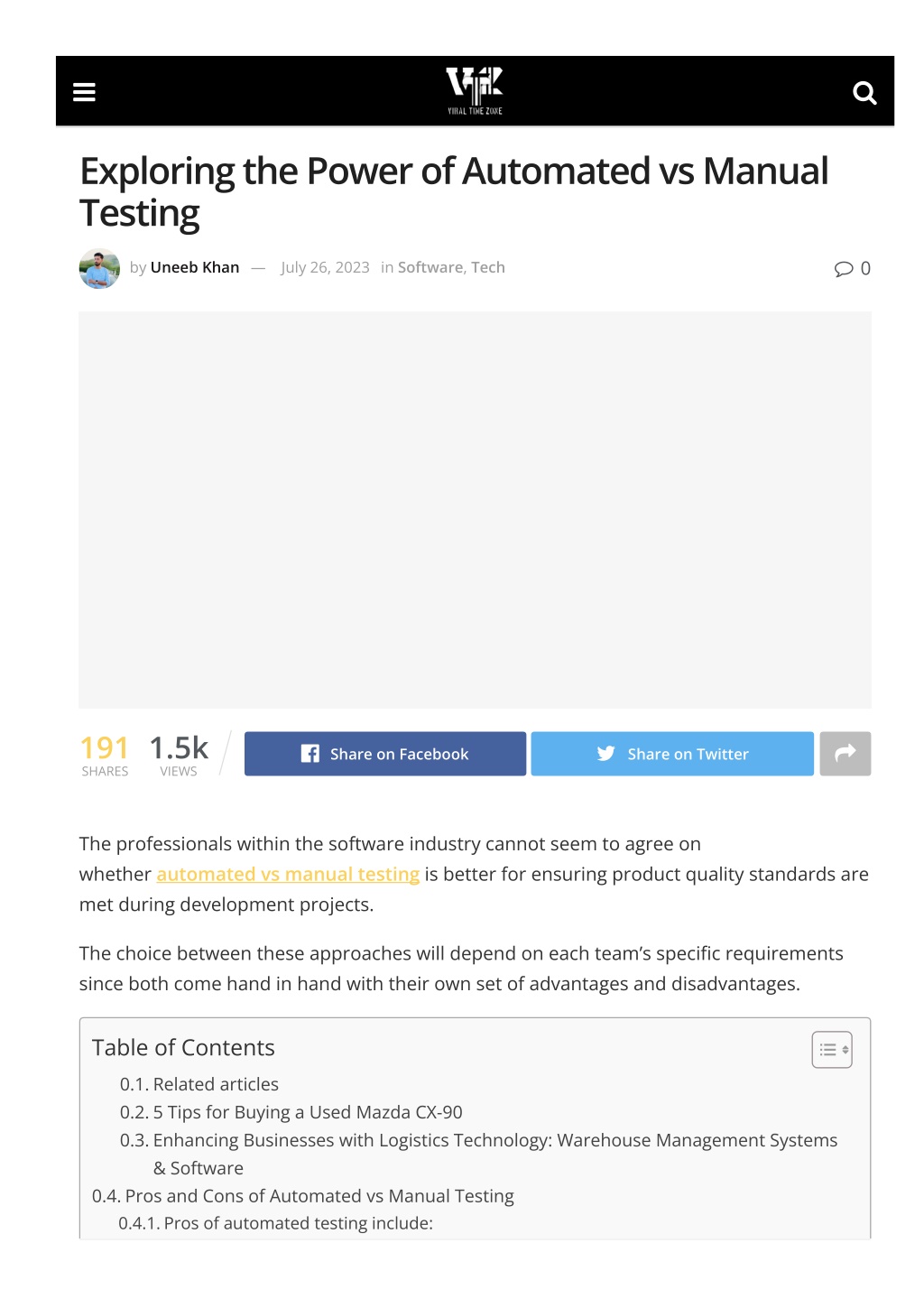Go to Pros of automated testing include section

coord(276,1223)
